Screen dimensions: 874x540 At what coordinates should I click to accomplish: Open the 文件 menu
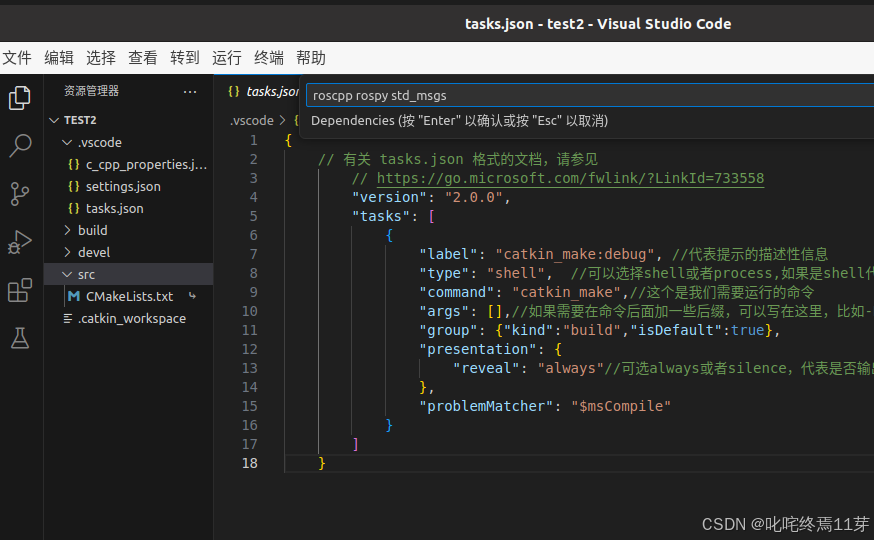coord(17,57)
